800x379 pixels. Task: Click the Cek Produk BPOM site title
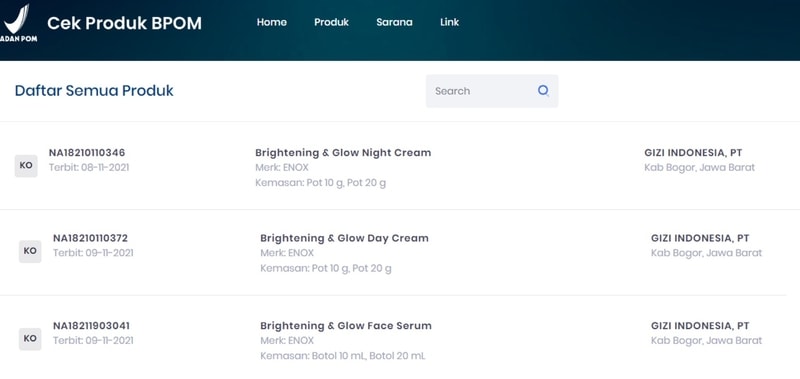click(x=124, y=23)
